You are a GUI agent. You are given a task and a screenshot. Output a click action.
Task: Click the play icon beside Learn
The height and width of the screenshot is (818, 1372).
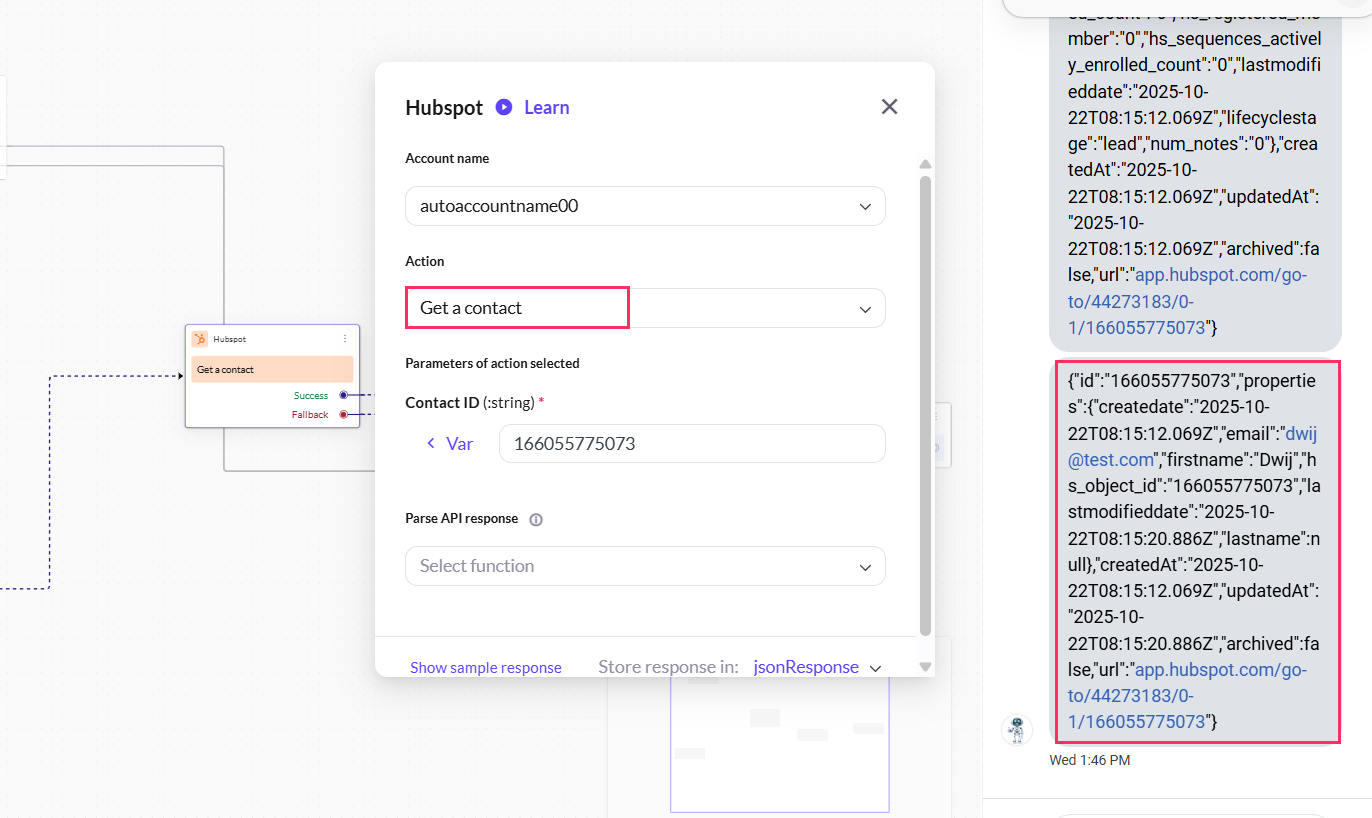[x=504, y=107]
